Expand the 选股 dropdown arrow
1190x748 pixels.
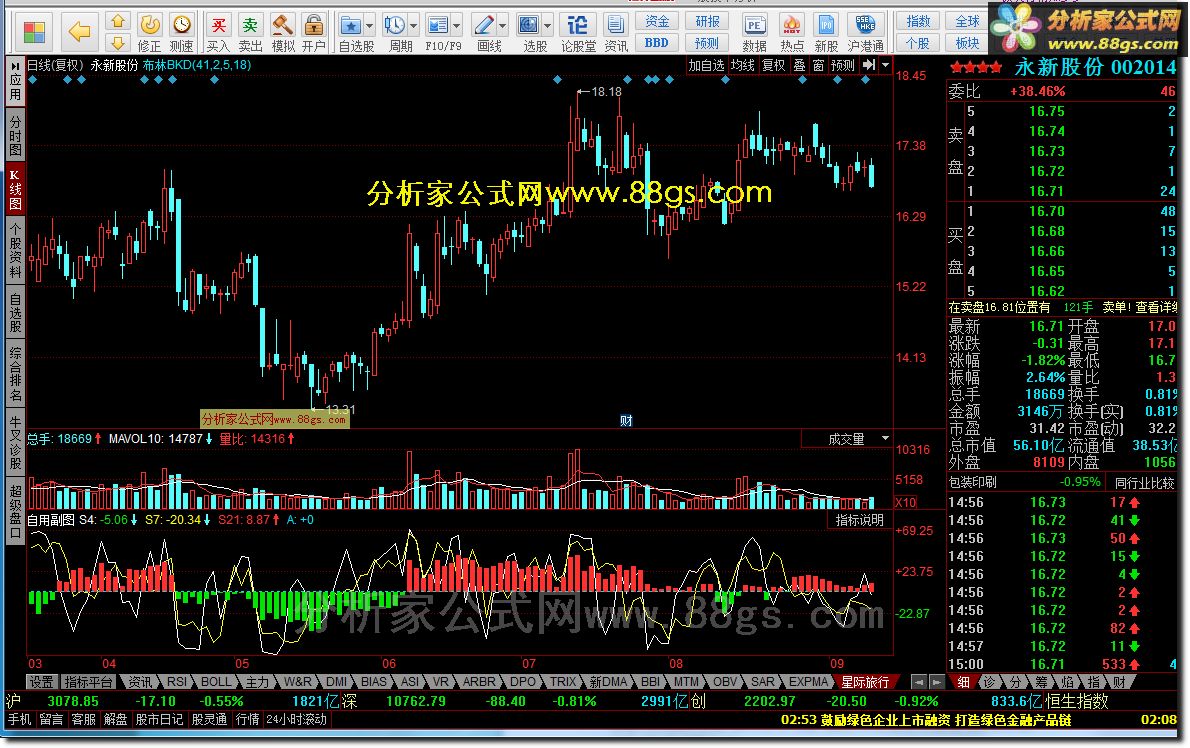[x=546, y=26]
